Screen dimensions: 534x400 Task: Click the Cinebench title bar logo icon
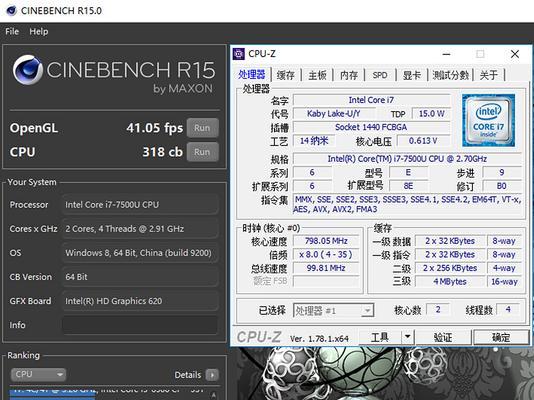[11, 11]
